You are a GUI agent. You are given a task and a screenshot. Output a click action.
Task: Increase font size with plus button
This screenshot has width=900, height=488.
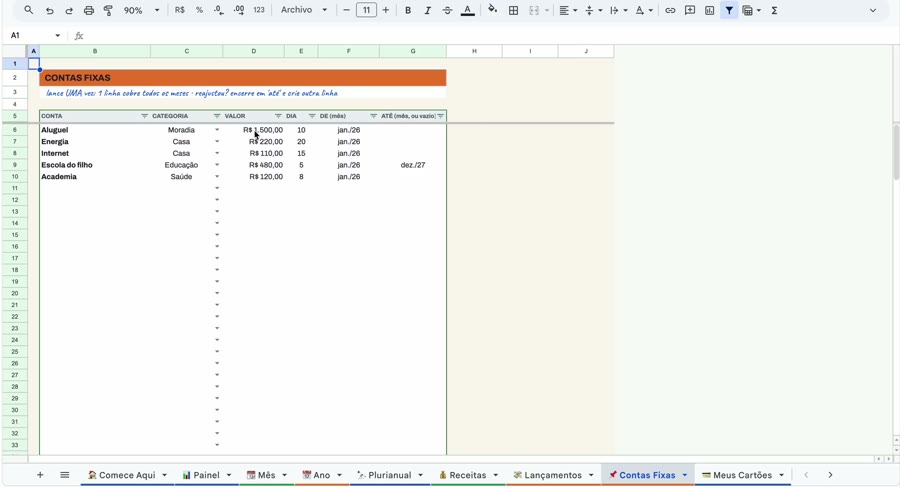(386, 10)
